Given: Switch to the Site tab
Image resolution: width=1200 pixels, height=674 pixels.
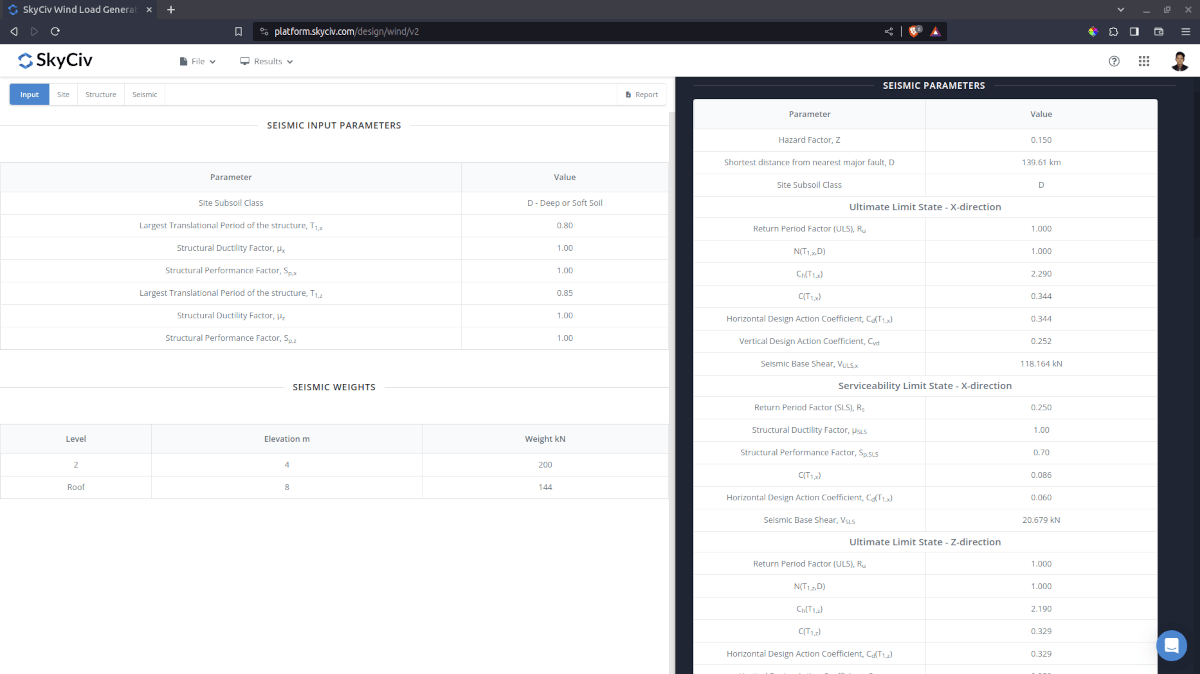Looking at the screenshot, I should click(x=63, y=94).
